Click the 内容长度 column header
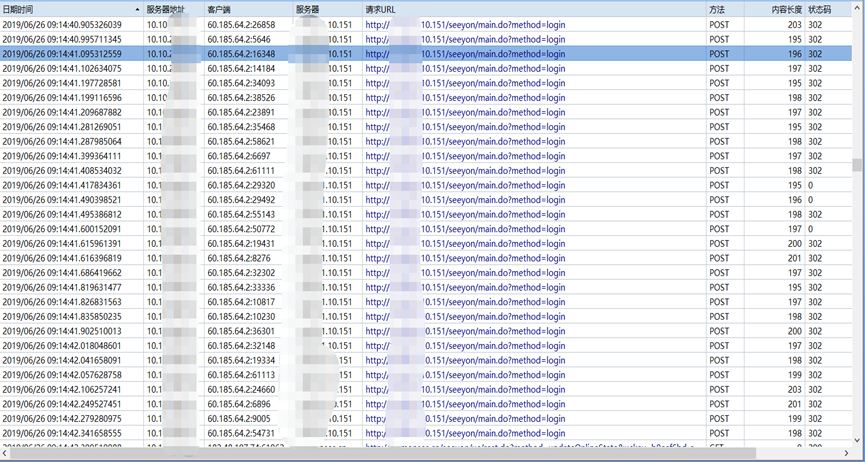This screenshot has height=462, width=865. [786, 9]
